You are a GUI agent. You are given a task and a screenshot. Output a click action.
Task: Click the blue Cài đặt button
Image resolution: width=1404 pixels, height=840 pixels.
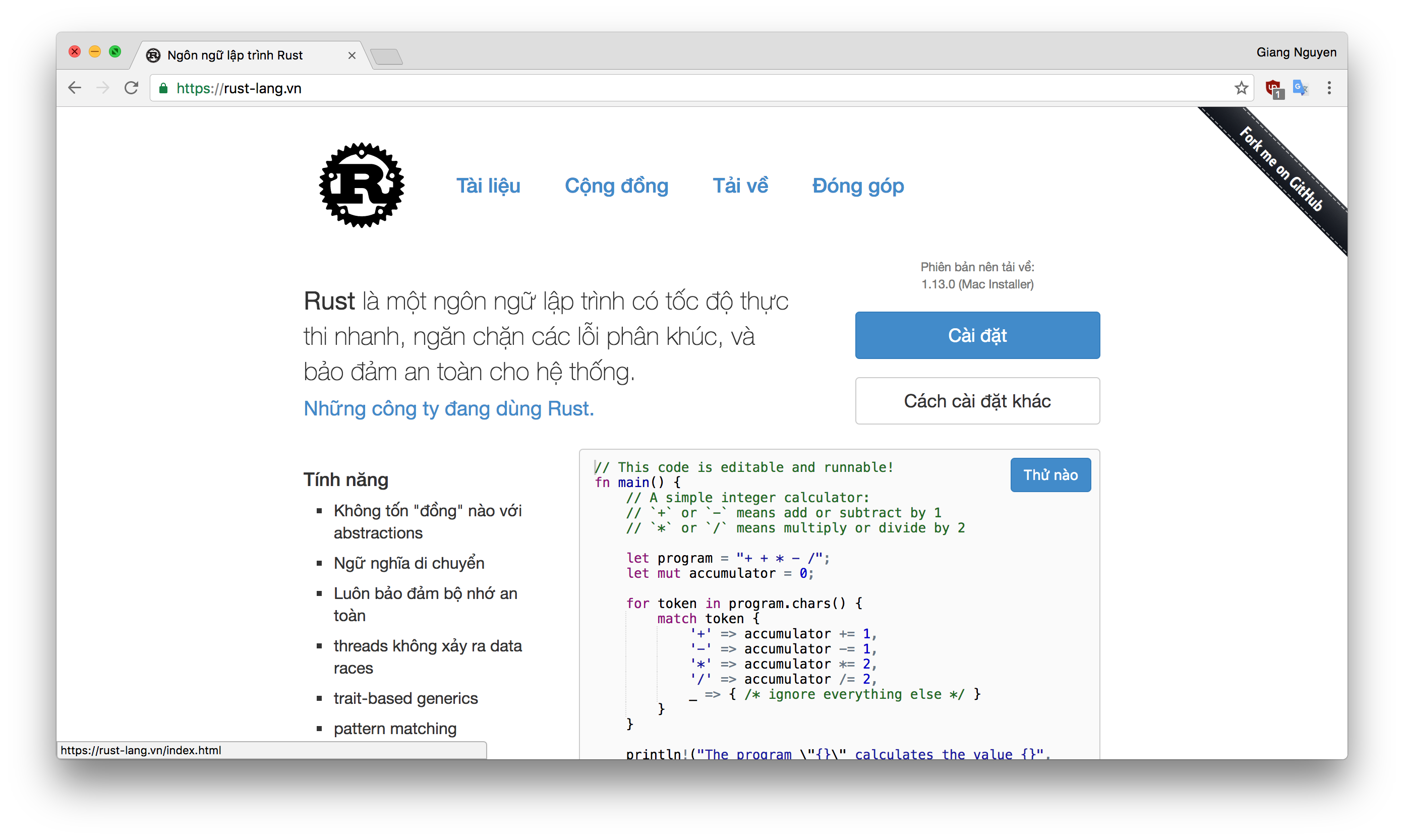977,335
